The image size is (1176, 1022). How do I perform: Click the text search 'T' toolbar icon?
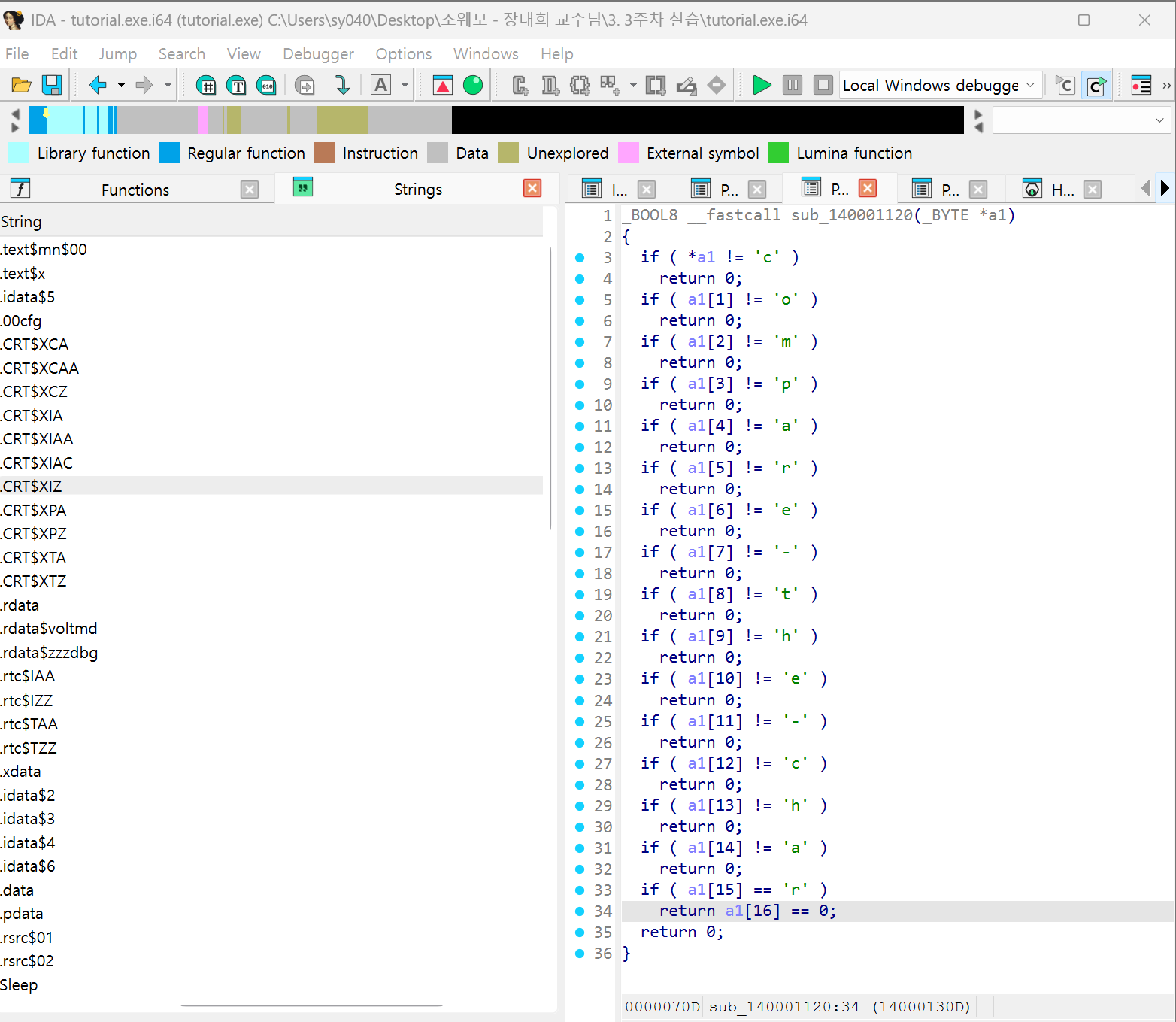tap(236, 85)
